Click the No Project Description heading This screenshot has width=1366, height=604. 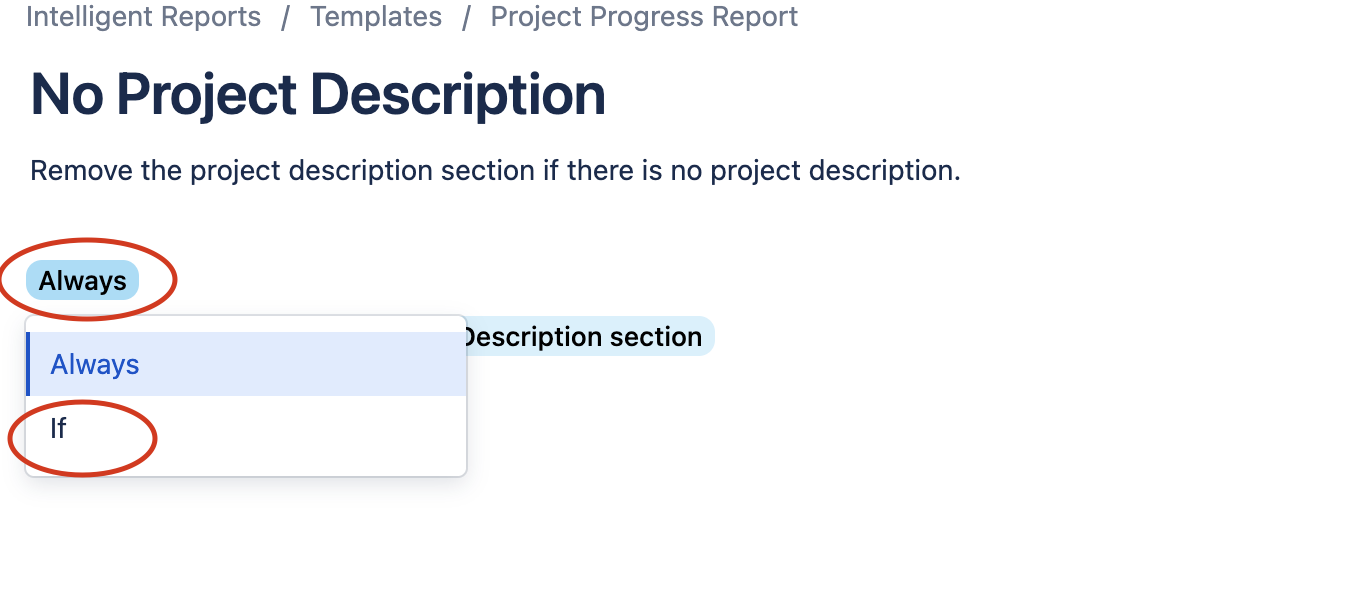(318, 93)
